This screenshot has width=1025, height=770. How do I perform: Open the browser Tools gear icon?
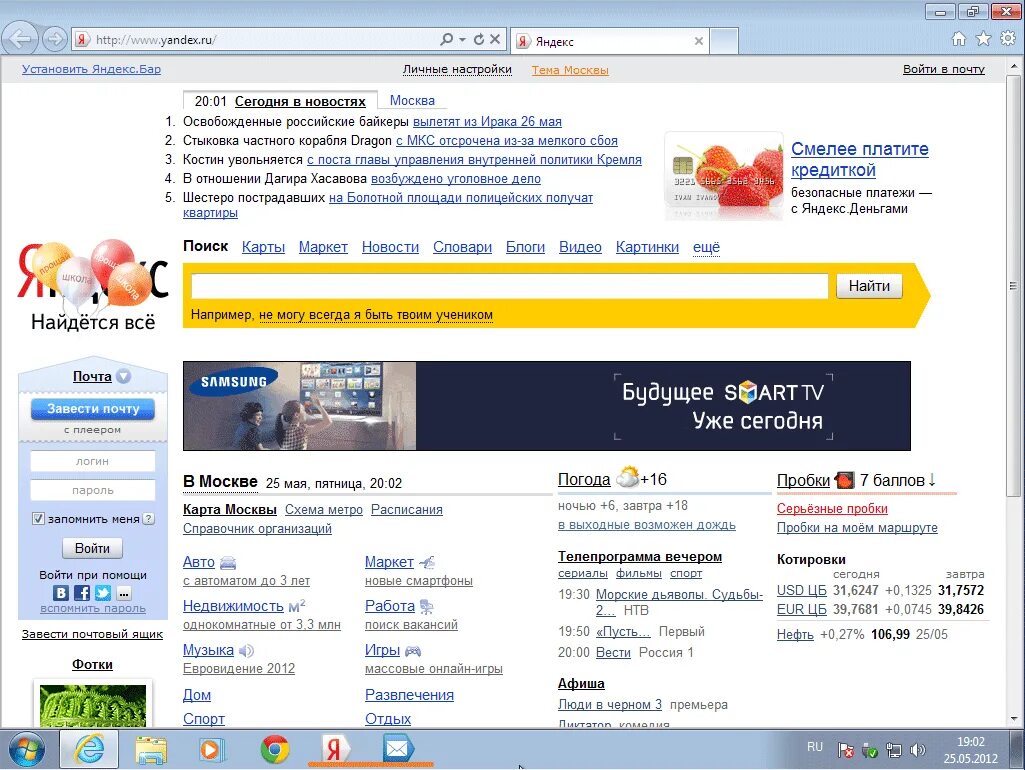coord(1008,39)
